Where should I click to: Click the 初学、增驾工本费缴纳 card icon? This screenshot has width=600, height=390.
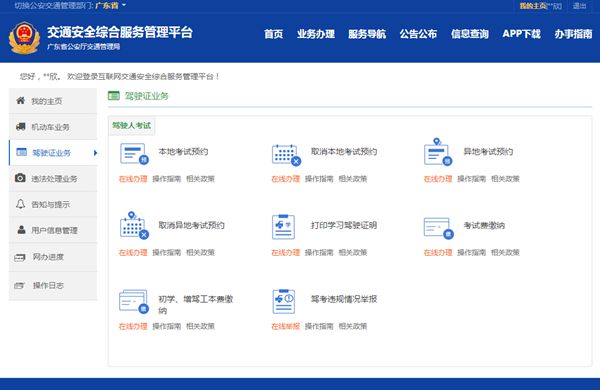(134, 302)
